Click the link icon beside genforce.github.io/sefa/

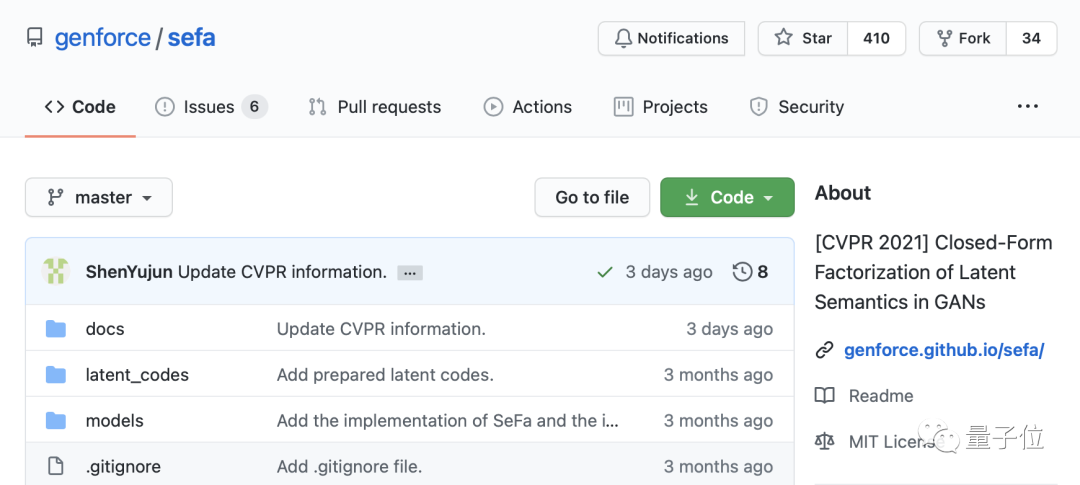coord(824,350)
